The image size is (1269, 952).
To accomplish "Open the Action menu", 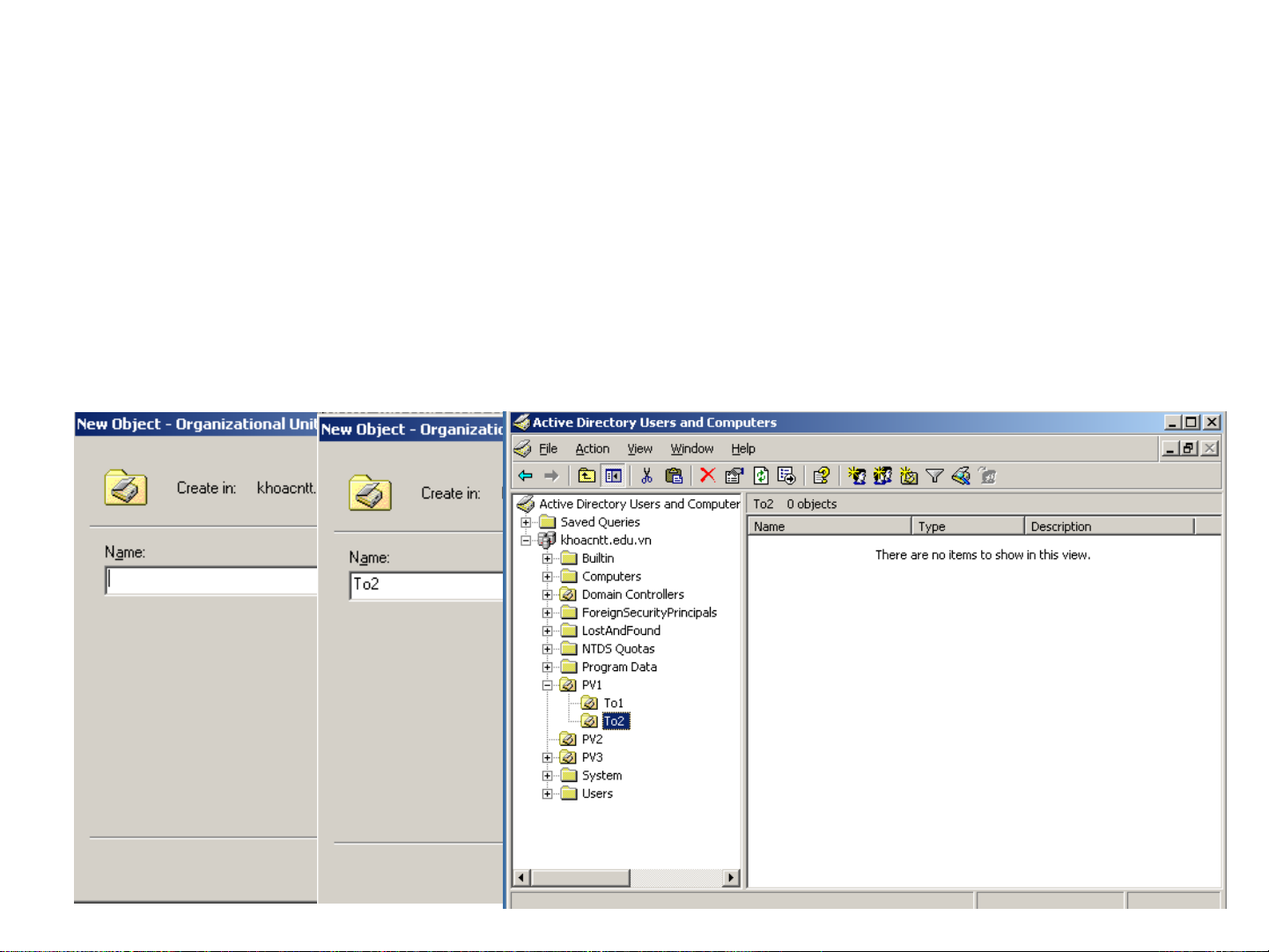I will point(593,449).
